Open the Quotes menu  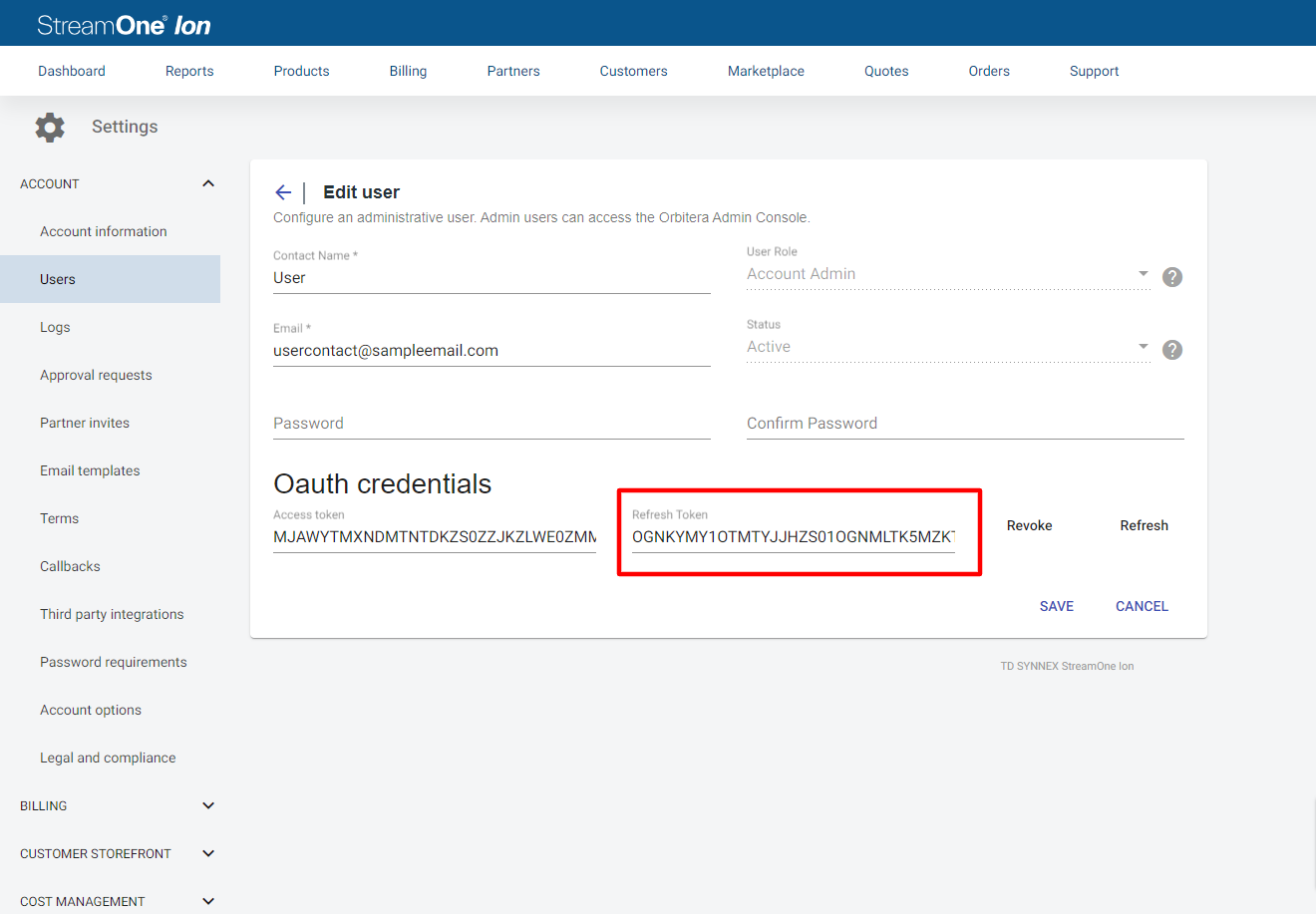(886, 71)
